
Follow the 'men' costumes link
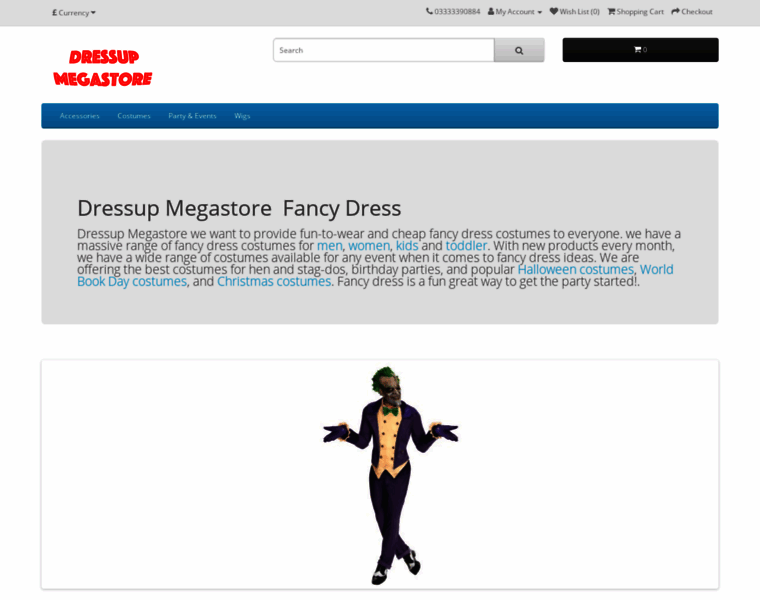coord(329,246)
